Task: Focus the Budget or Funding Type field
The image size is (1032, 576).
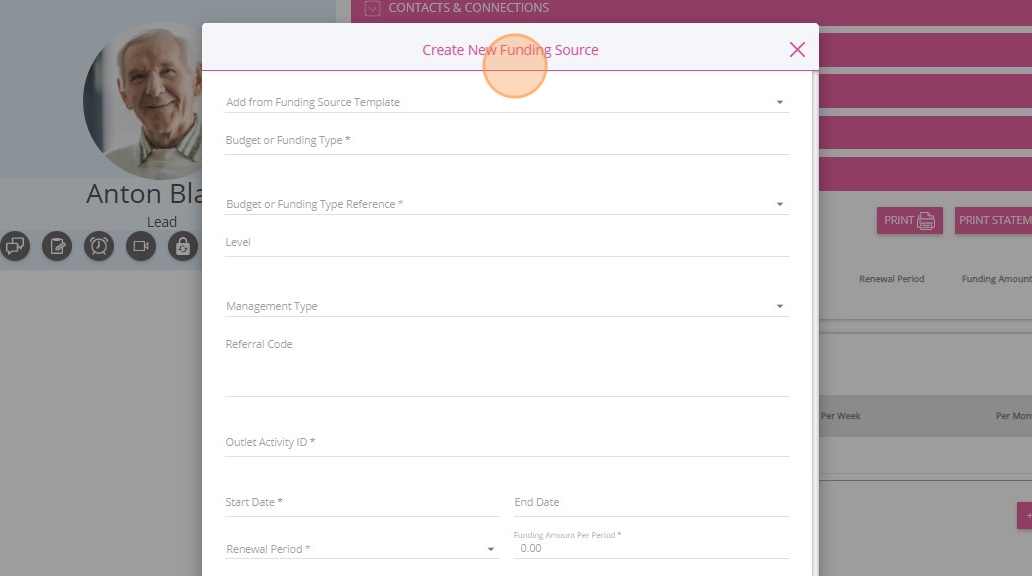Action: tap(507, 141)
